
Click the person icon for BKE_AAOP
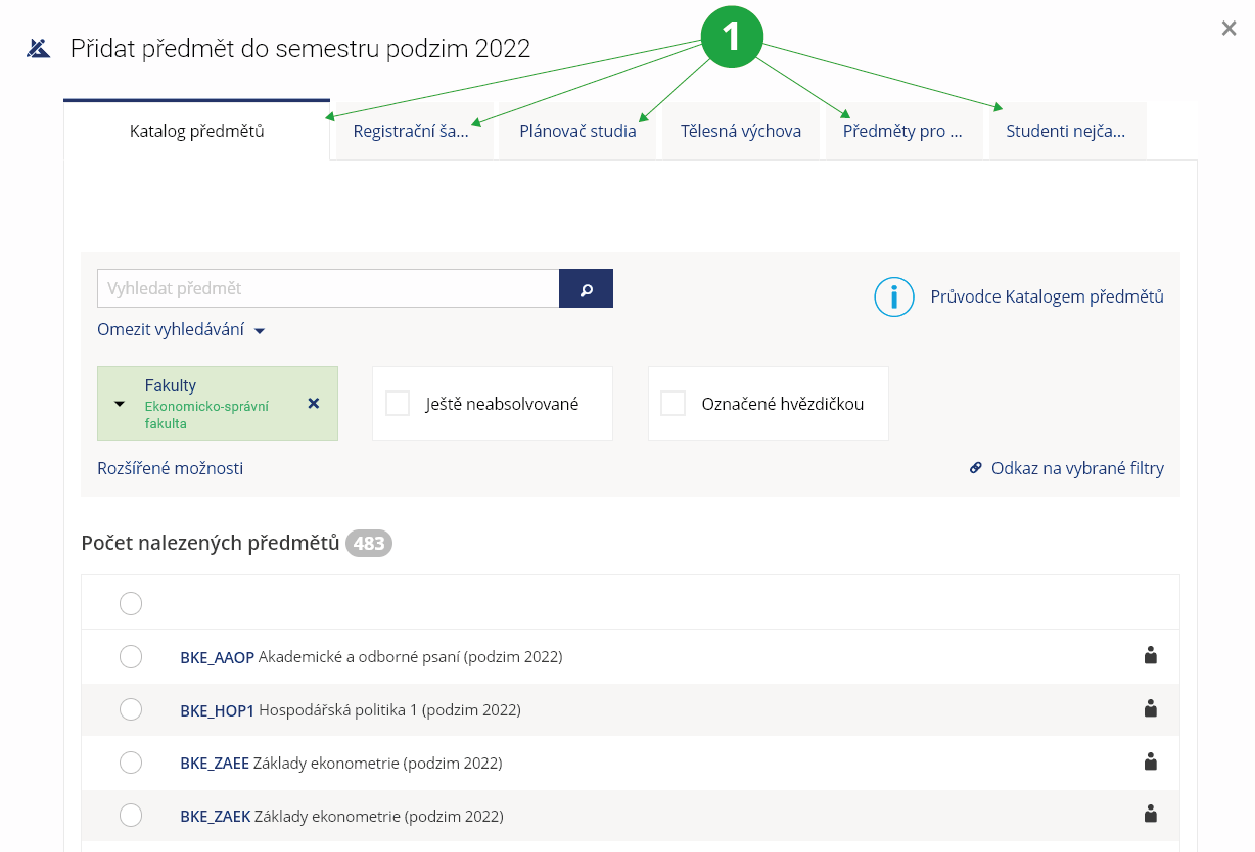[1150, 656]
